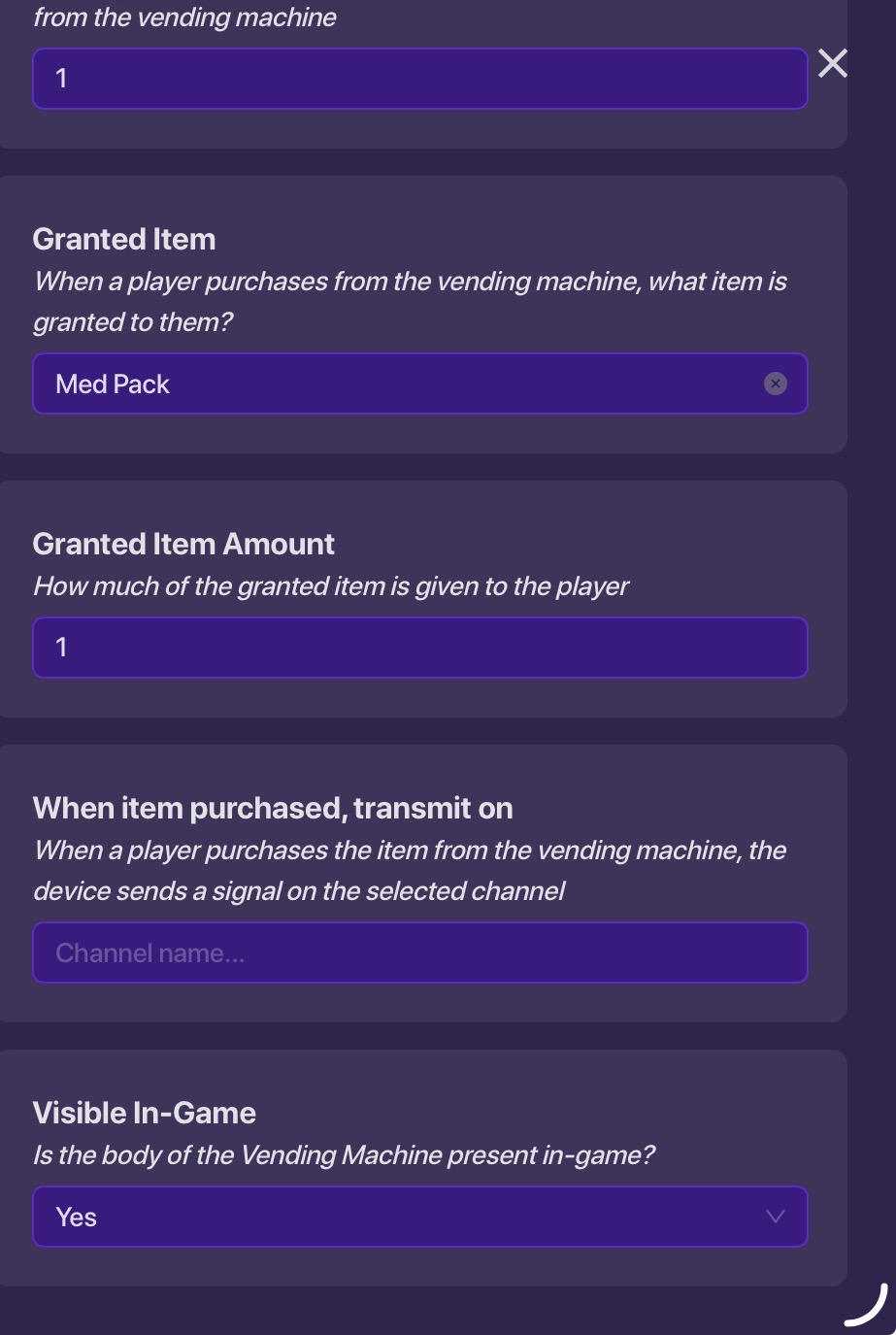This screenshot has height=1335, width=896.
Task: Click 'what item is granted to them?' description
Action: pos(410,282)
